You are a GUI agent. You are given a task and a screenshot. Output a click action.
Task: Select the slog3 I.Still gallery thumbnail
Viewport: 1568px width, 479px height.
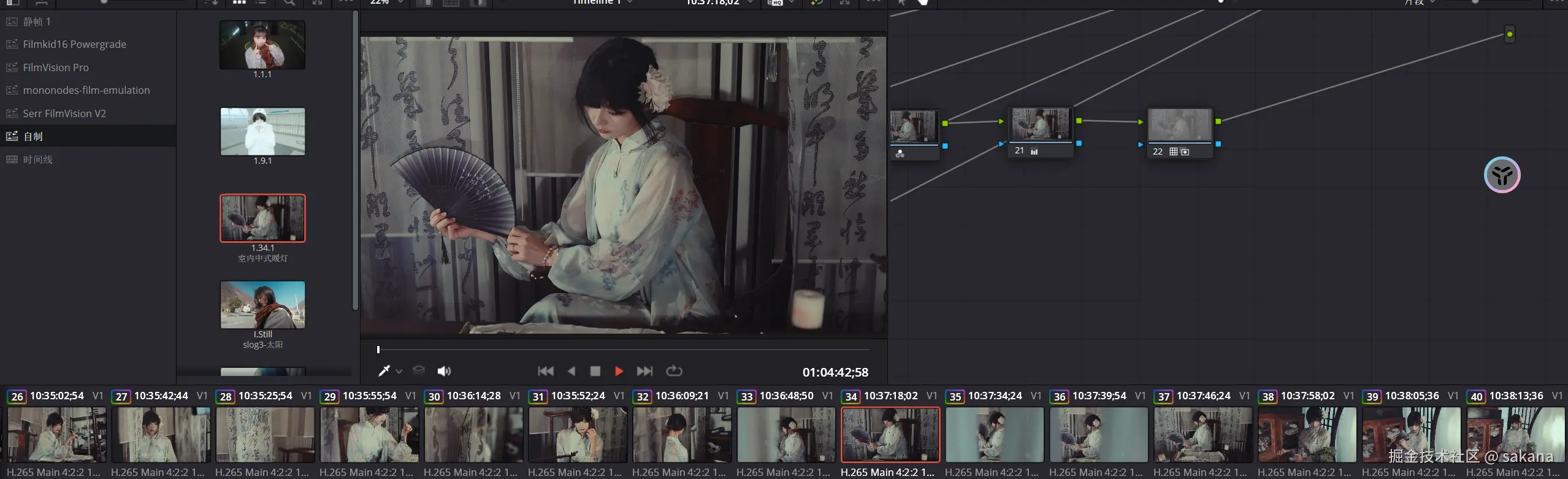[262, 305]
